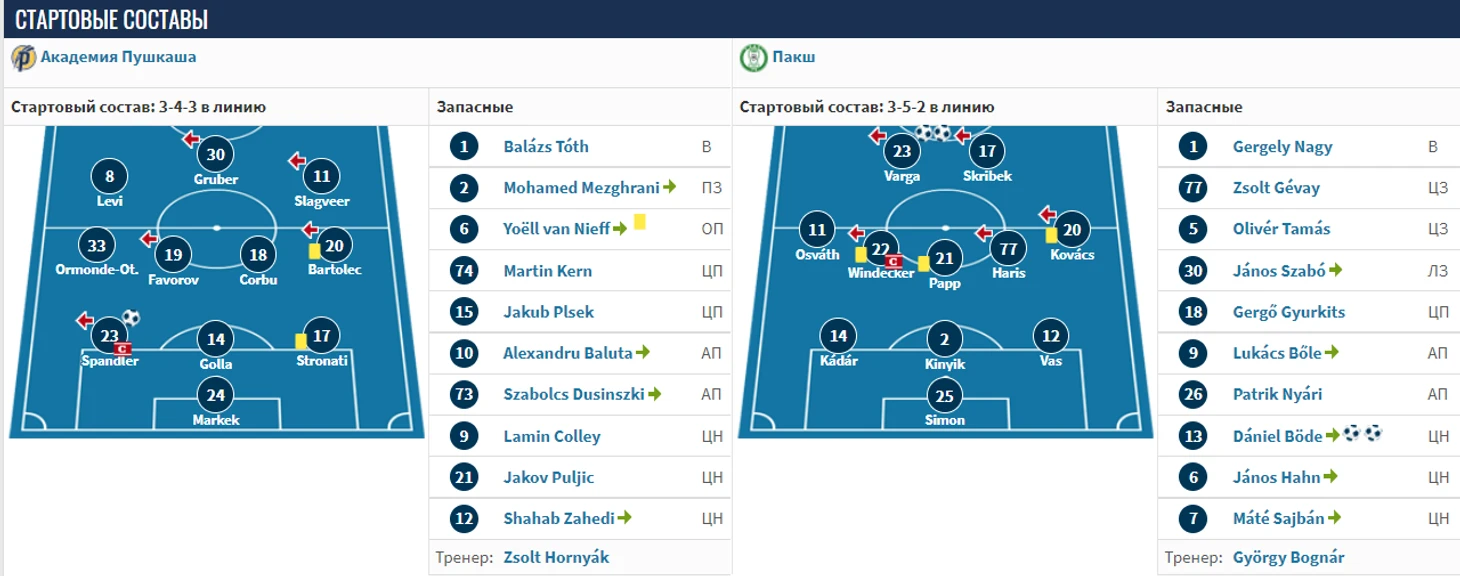Click the Академия Пушкаша club logo
1460x576 pixels.
24,58
